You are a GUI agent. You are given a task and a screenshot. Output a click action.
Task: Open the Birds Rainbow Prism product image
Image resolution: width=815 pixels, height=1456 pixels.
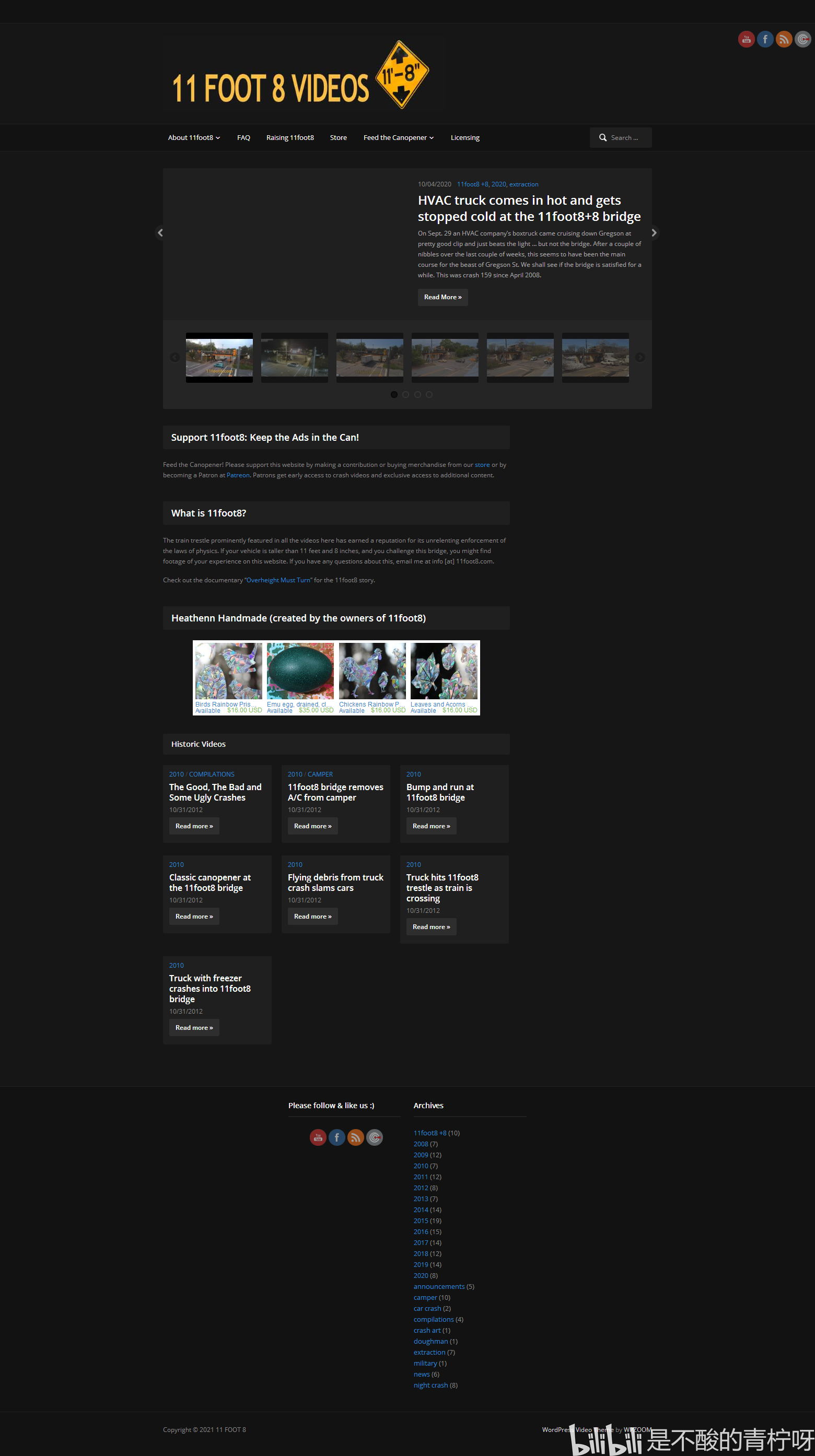pos(228,671)
